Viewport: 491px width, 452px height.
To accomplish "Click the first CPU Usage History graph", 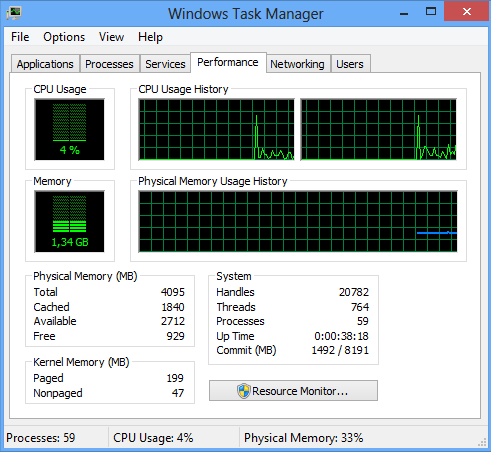I will pyautogui.click(x=217, y=129).
